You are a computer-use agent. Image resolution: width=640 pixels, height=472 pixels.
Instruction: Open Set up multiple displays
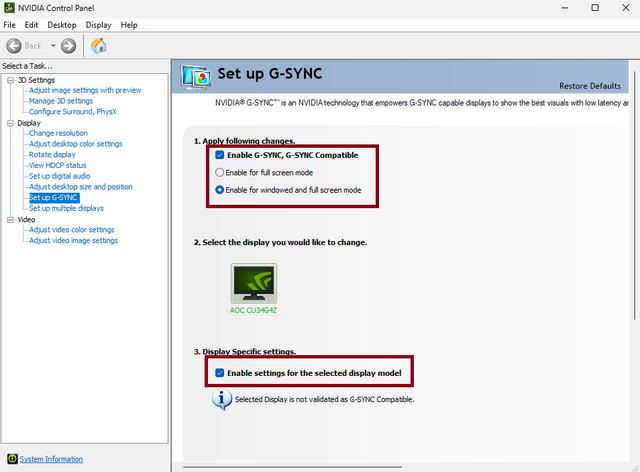pyautogui.click(x=66, y=208)
